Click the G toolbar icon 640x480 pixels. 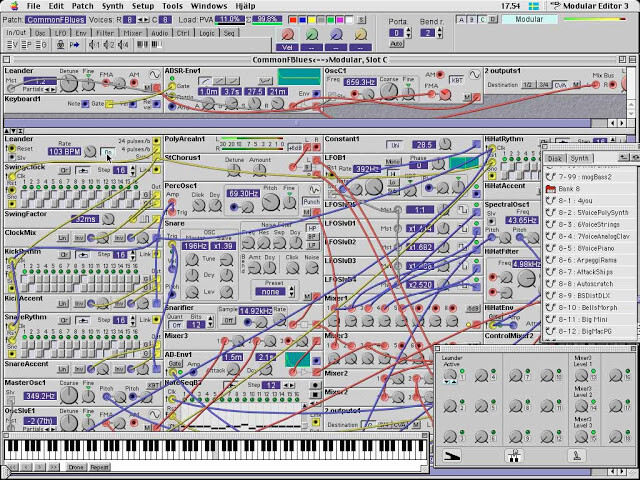[41, 45]
